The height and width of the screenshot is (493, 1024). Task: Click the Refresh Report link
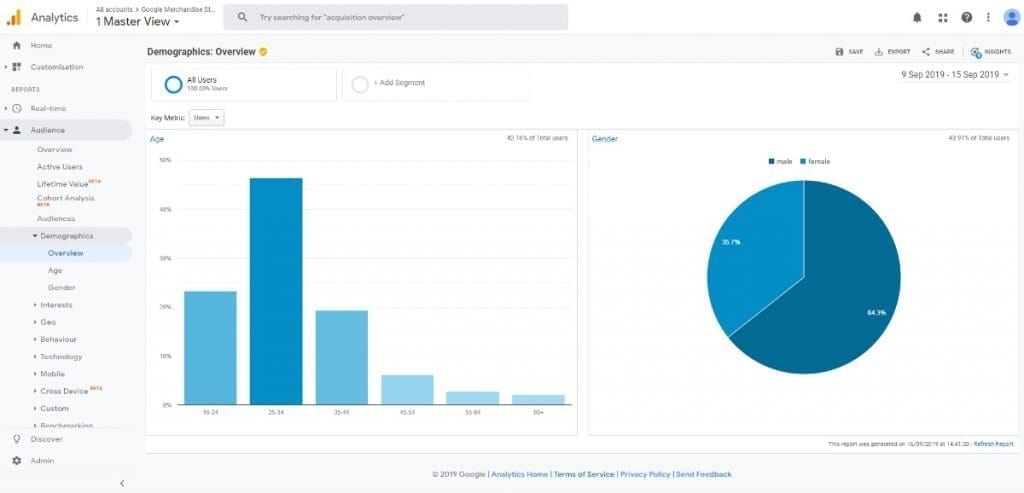[x=993, y=444]
